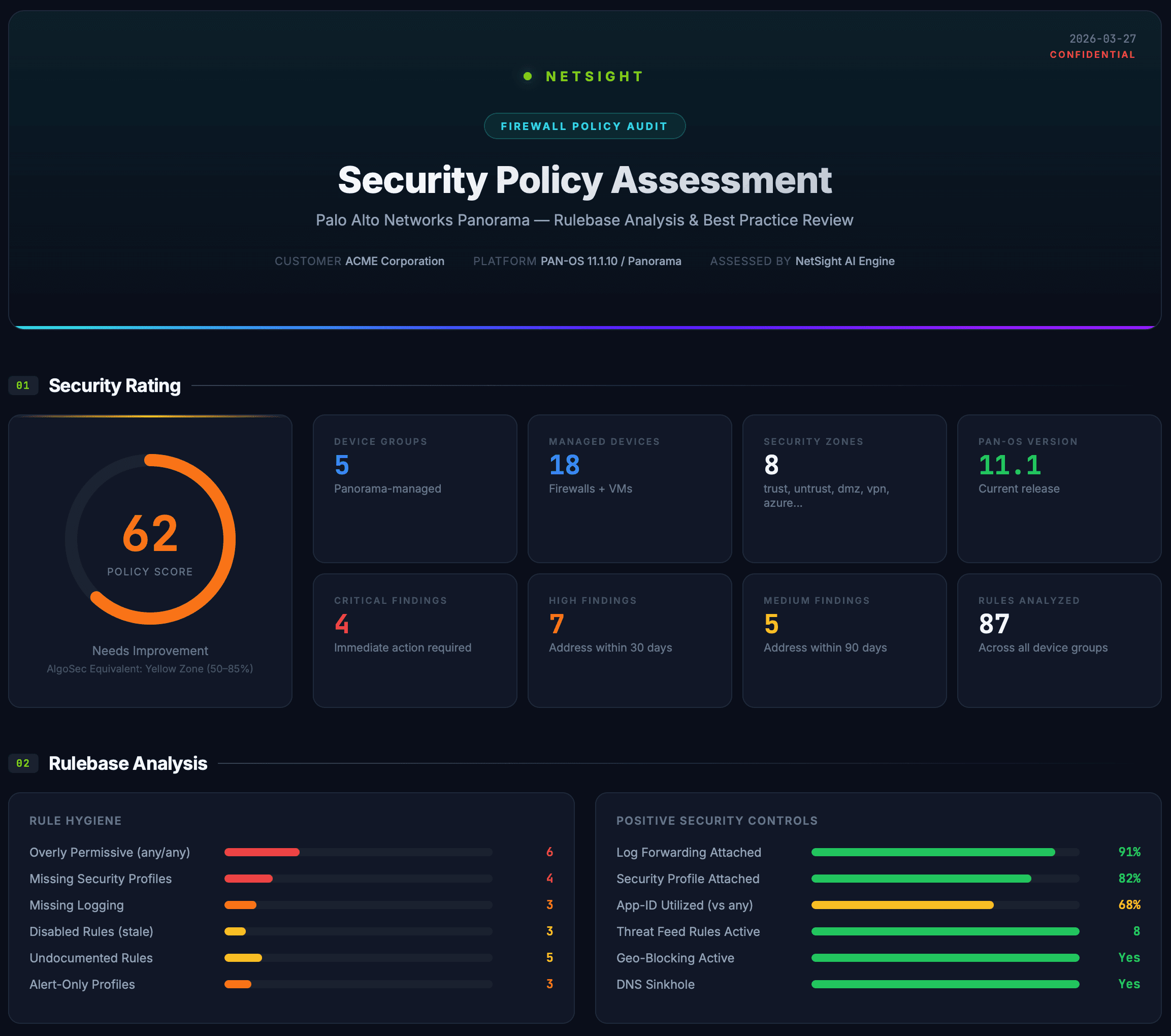Click the green NetSight logo dot
Screen dimensions: 1171x1036
(x=528, y=76)
